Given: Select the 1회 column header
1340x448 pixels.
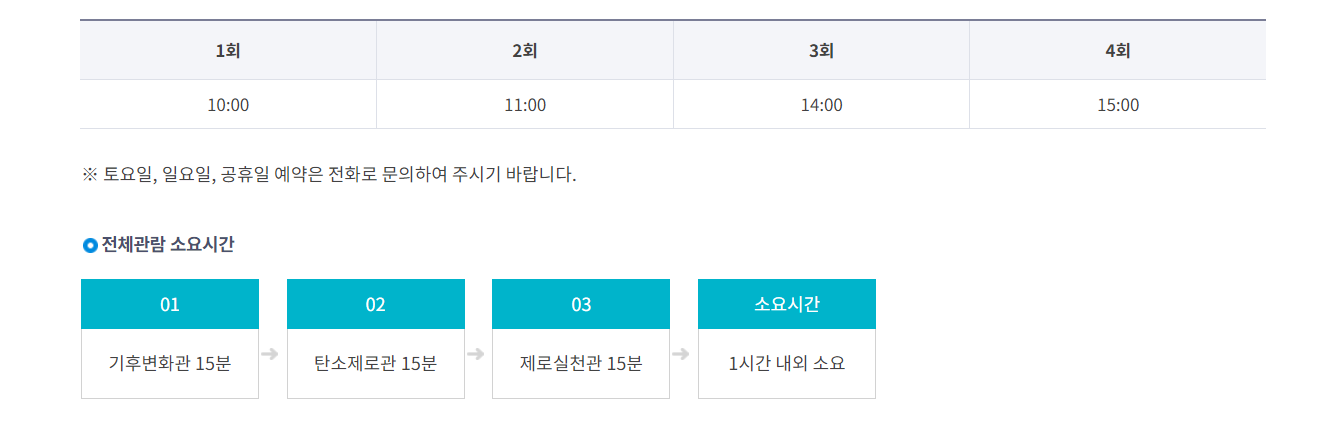Looking at the screenshot, I should [x=228, y=50].
